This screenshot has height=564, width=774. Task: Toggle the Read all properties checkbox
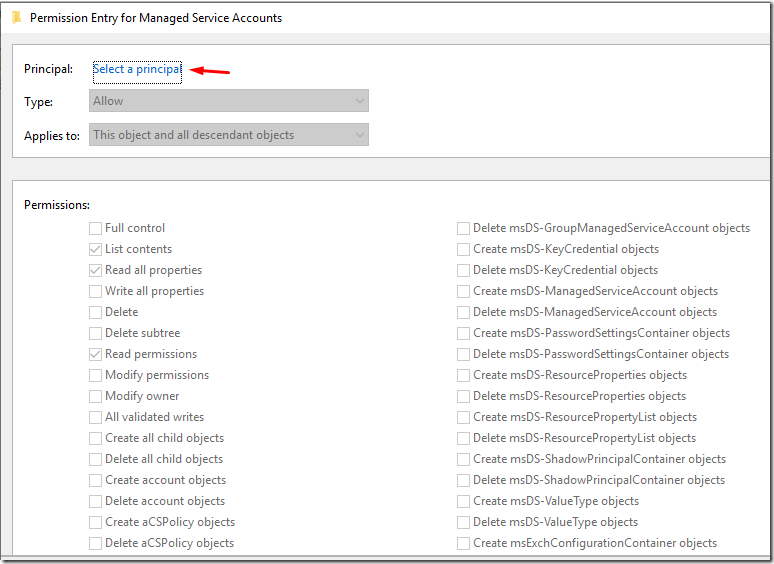click(x=95, y=270)
